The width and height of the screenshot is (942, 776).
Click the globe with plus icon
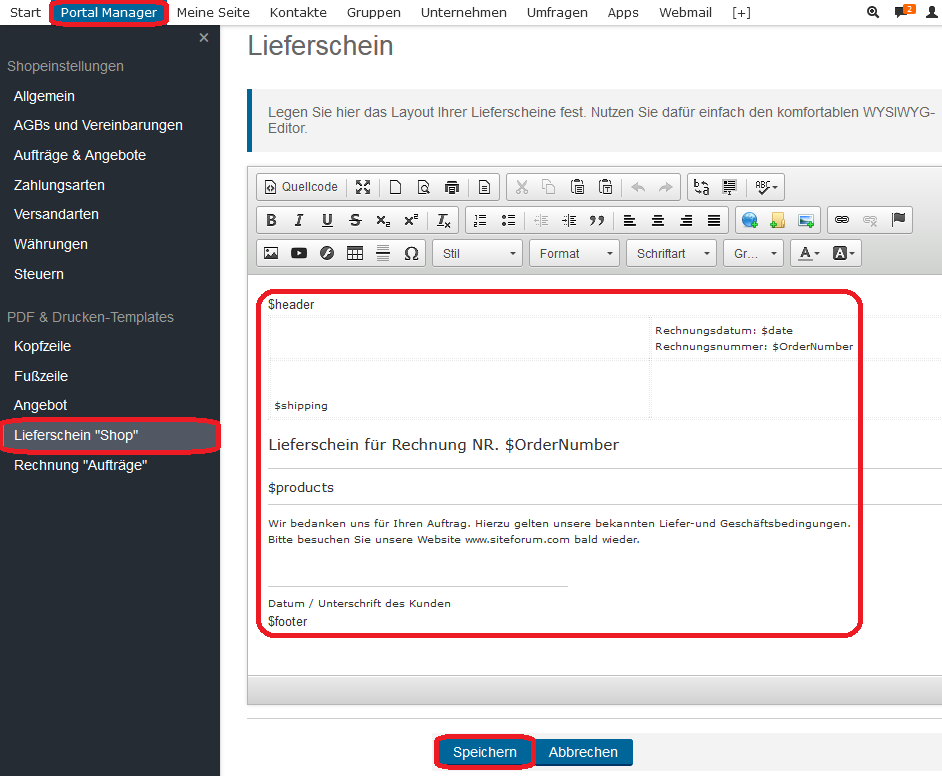(750, 220)
